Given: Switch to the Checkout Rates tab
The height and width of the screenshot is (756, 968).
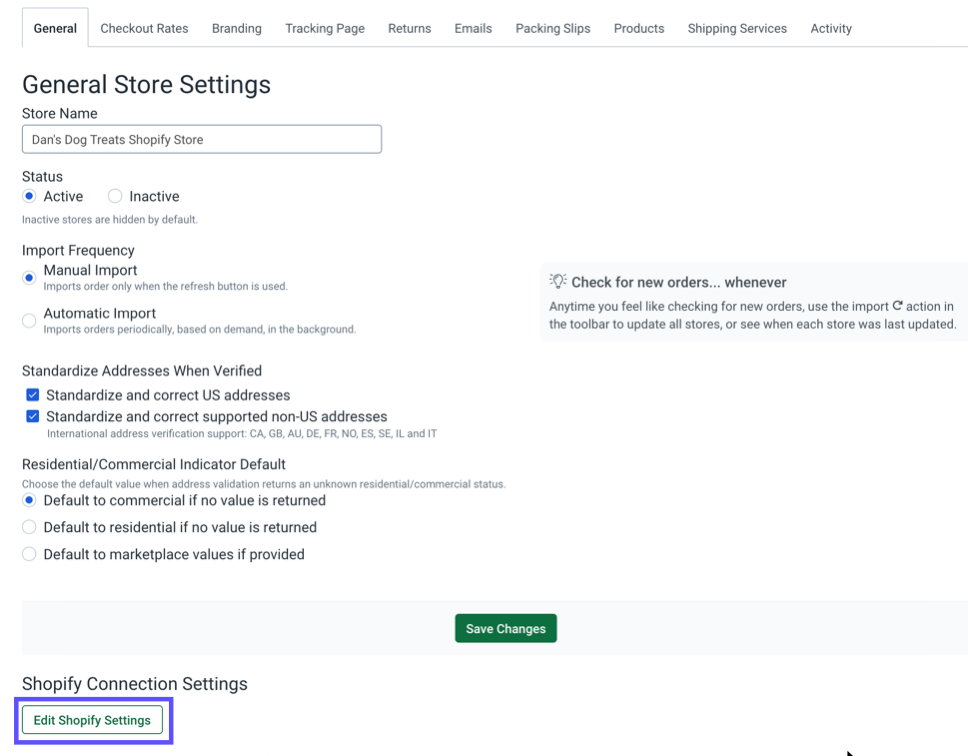Looking at the screenshot, I should point(144,28).
